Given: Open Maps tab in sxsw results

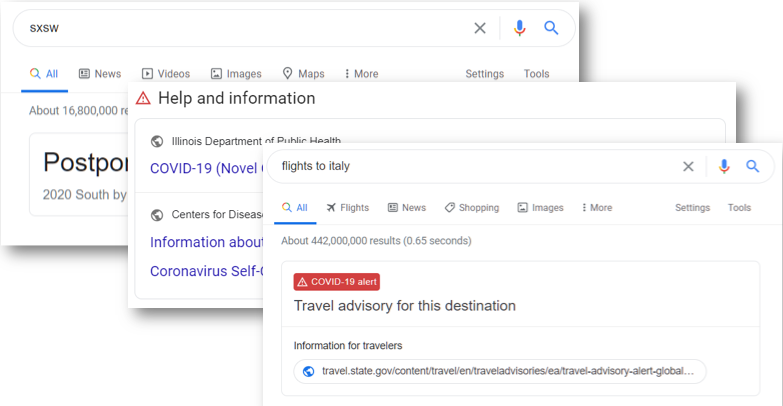Looking at the screenshot, I should click(x=304, y=74).
